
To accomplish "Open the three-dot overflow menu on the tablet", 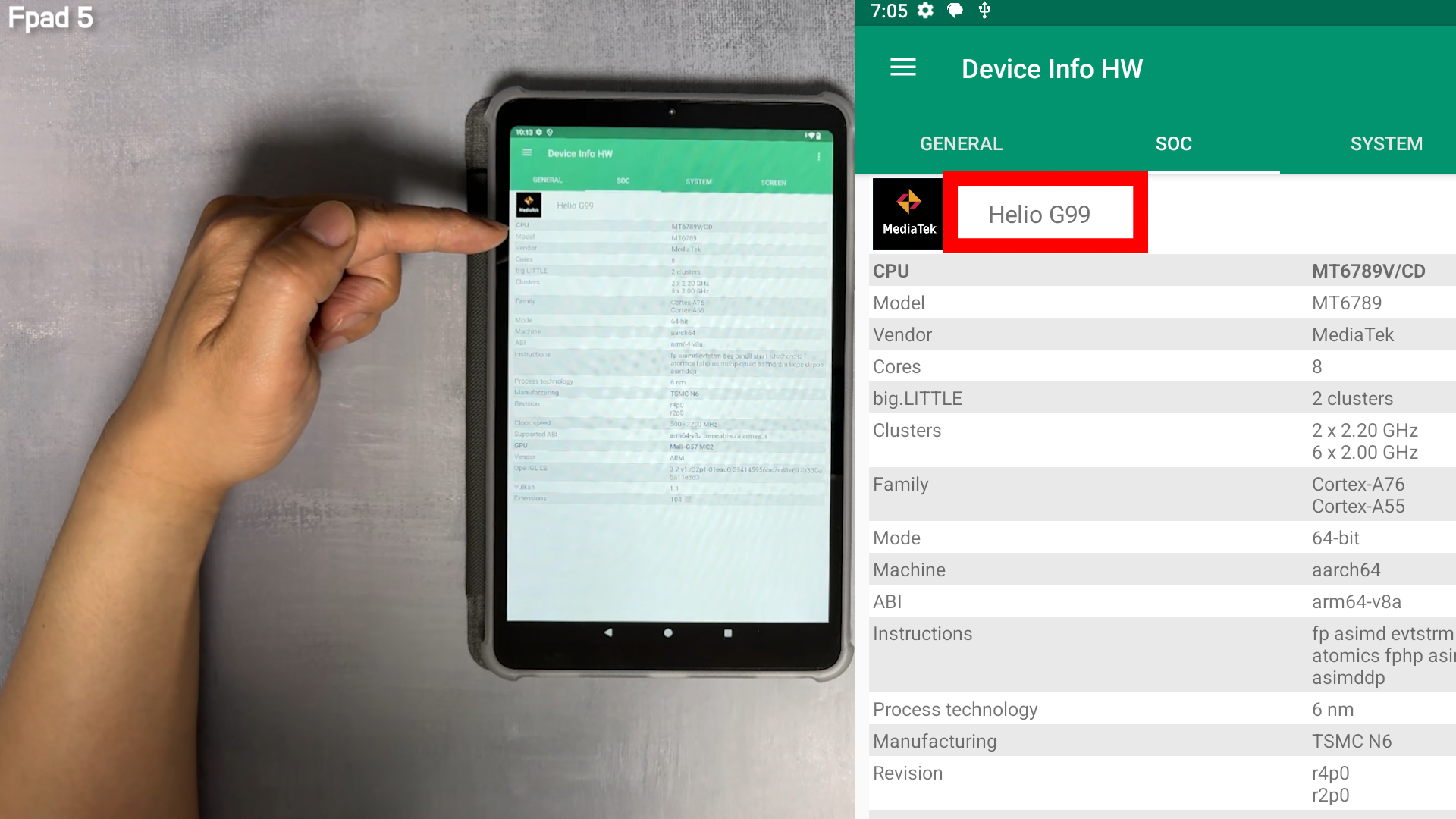I will (819, 156).
